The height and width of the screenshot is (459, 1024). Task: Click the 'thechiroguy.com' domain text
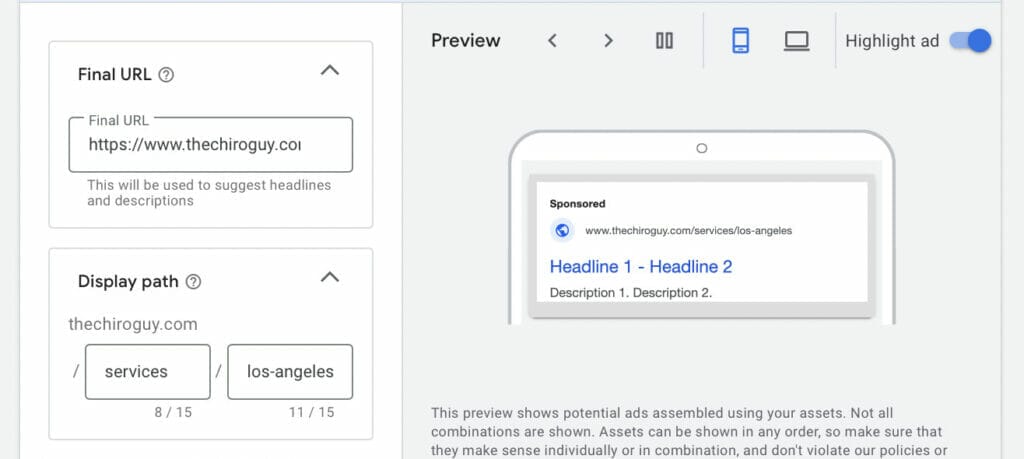click(x=133, y=324)
